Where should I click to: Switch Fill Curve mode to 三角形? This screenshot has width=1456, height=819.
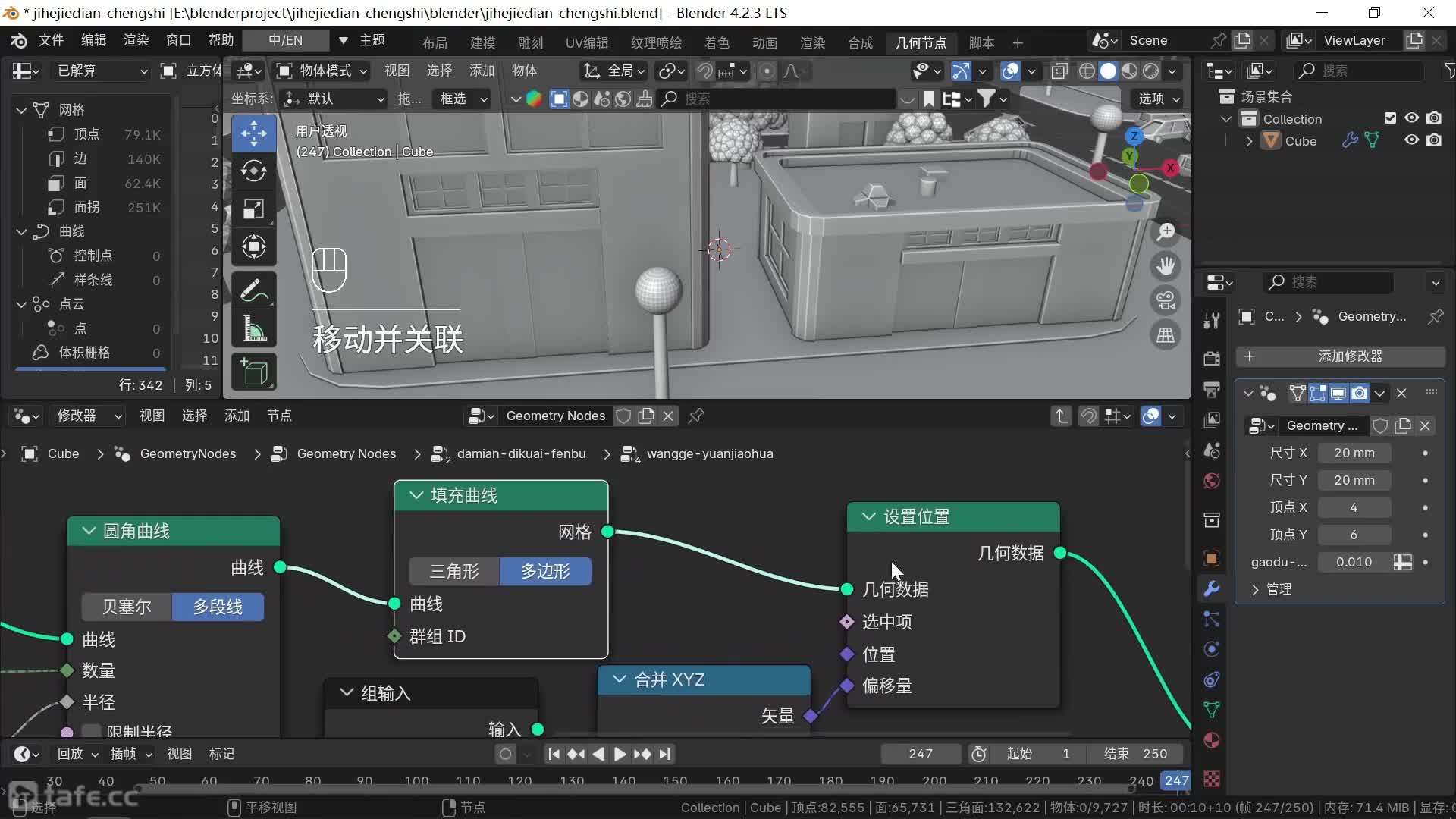tap(454, 571)
